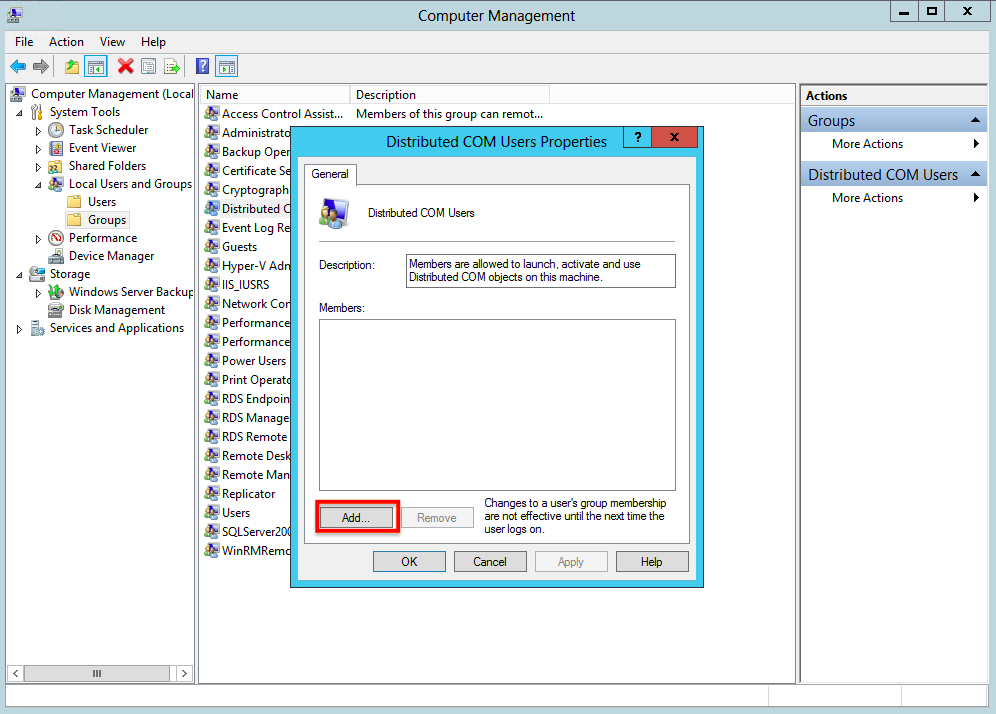Viewport: 996px width, 714px height.
Task: Click the Up One Level folder icon
Action: [72, 66]
